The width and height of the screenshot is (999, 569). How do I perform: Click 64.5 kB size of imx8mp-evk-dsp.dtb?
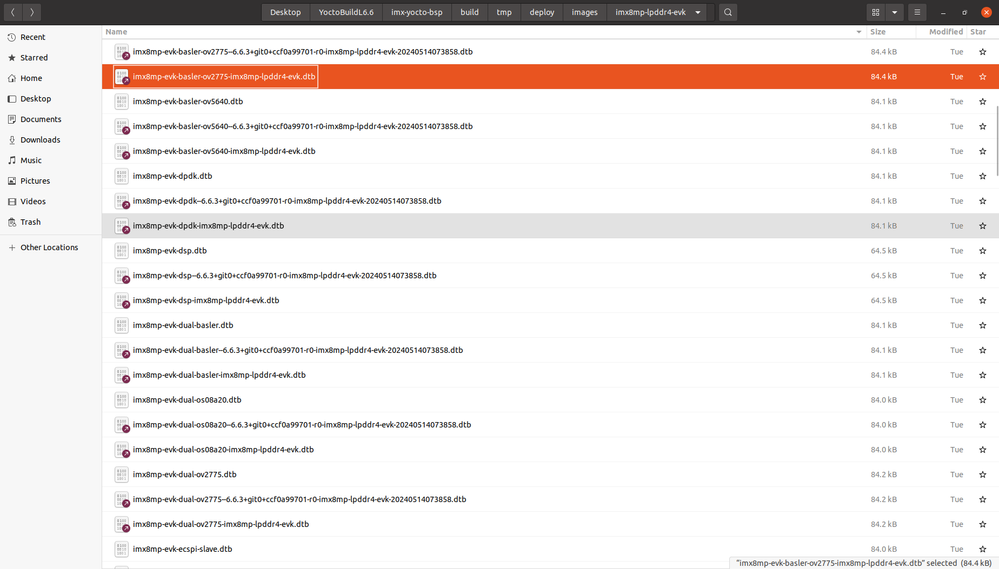tap(883, 250)
